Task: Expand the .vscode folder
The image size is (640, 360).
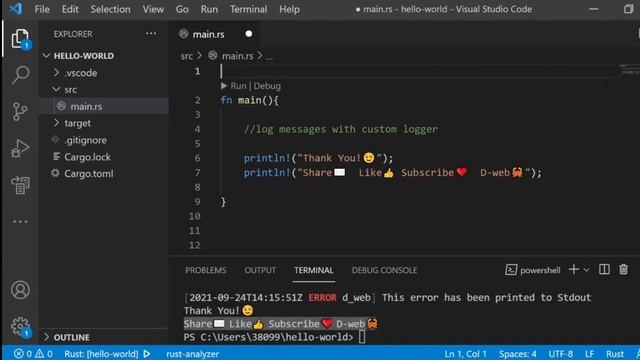Action: [57, 73]
